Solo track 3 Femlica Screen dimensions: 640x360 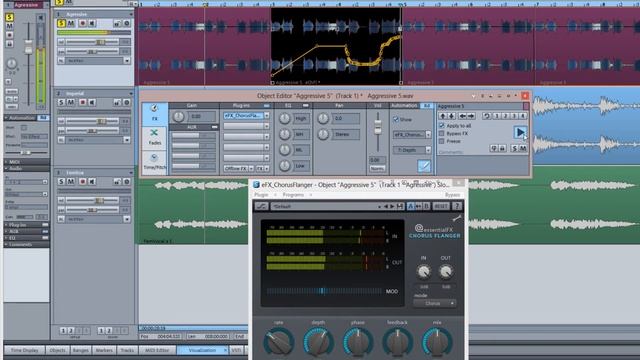[61, 181]
